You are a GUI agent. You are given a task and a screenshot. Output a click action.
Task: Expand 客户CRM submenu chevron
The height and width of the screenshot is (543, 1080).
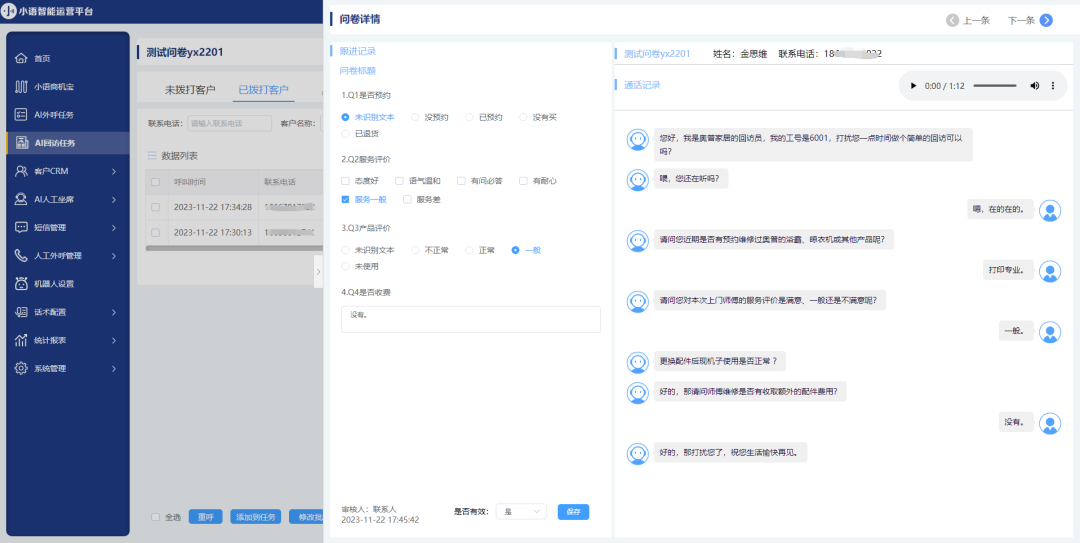[114, 171]
